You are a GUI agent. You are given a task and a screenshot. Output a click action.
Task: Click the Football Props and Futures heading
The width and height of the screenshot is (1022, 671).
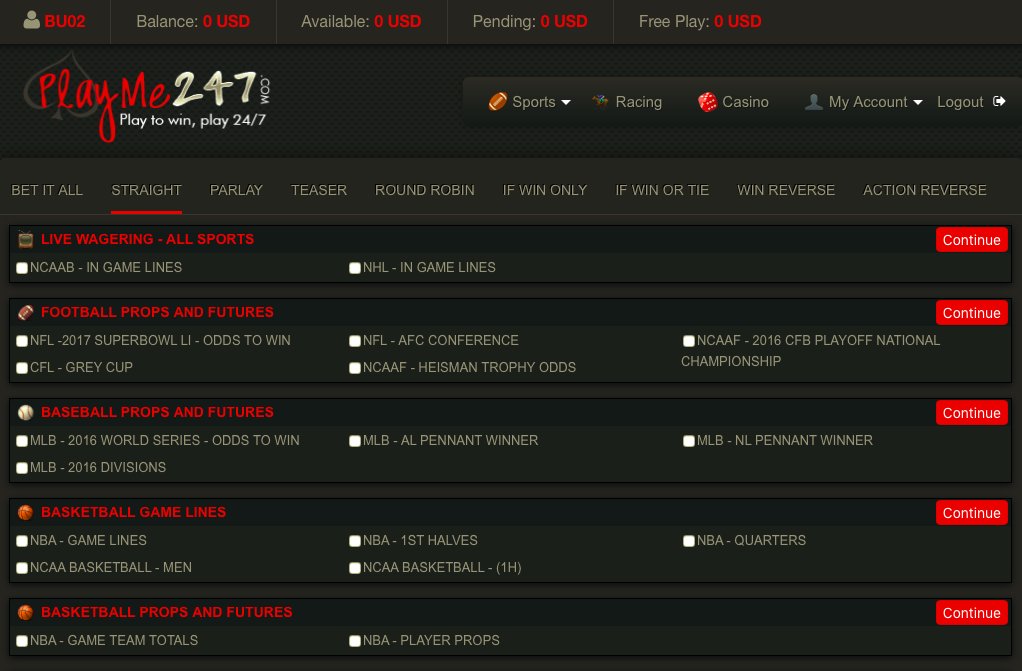point(157,312)
